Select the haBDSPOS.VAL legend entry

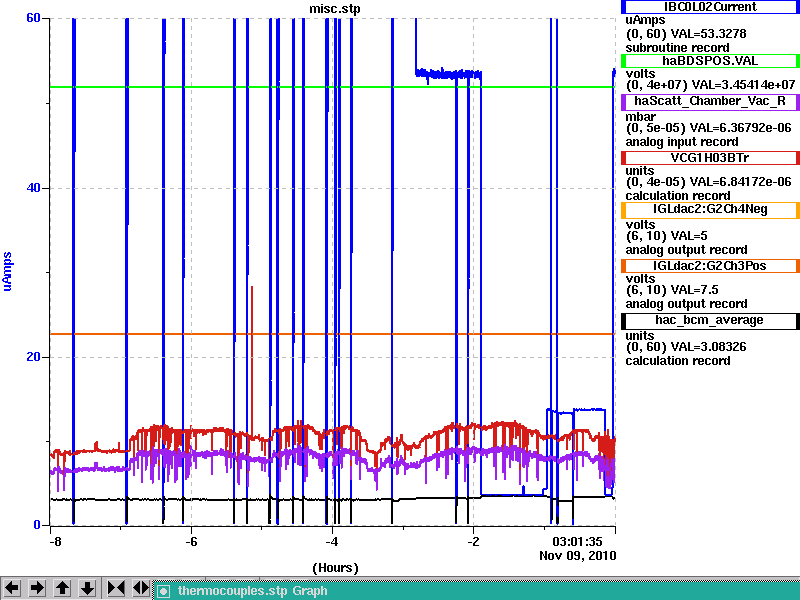(x=710, y=61)
